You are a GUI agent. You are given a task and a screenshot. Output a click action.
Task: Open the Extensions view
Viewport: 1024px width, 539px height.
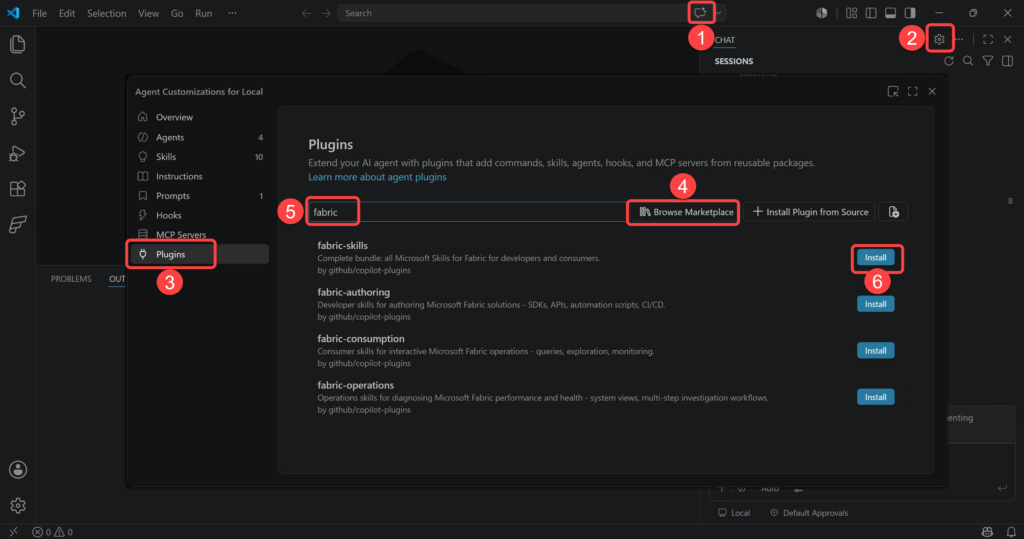pyautogui.click(x=18, y=189)
